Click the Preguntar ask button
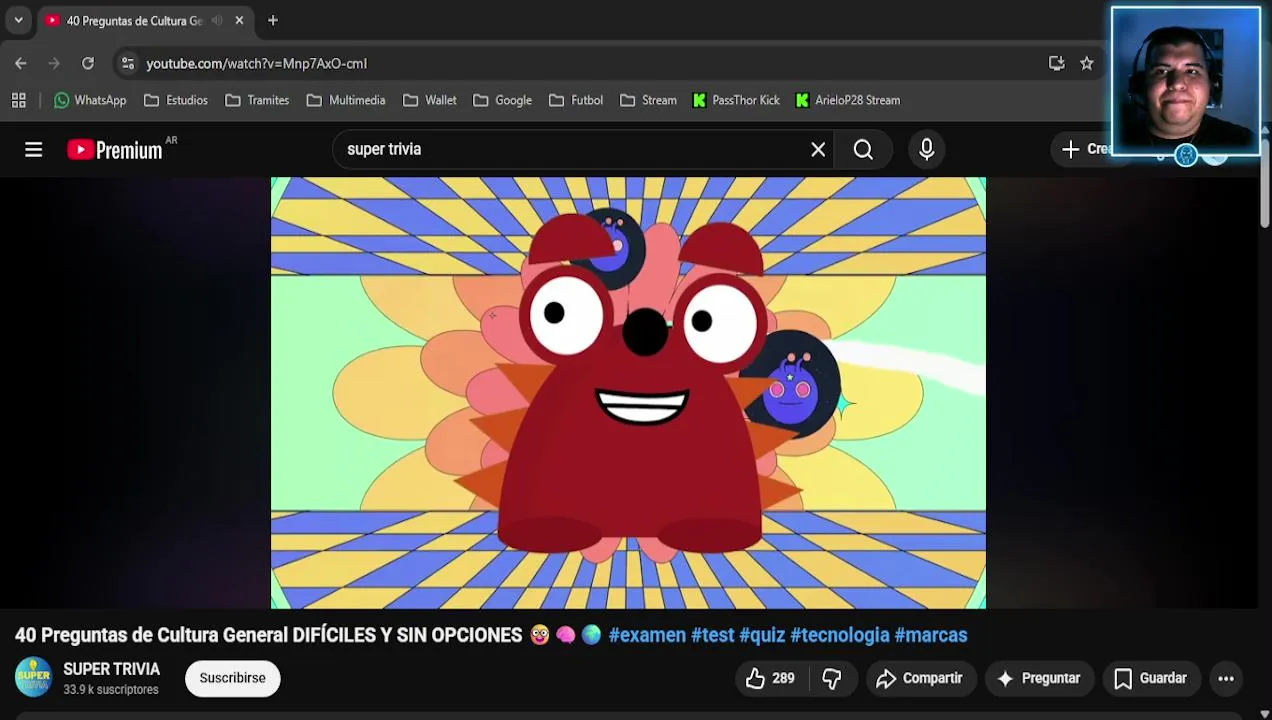 1039,678
